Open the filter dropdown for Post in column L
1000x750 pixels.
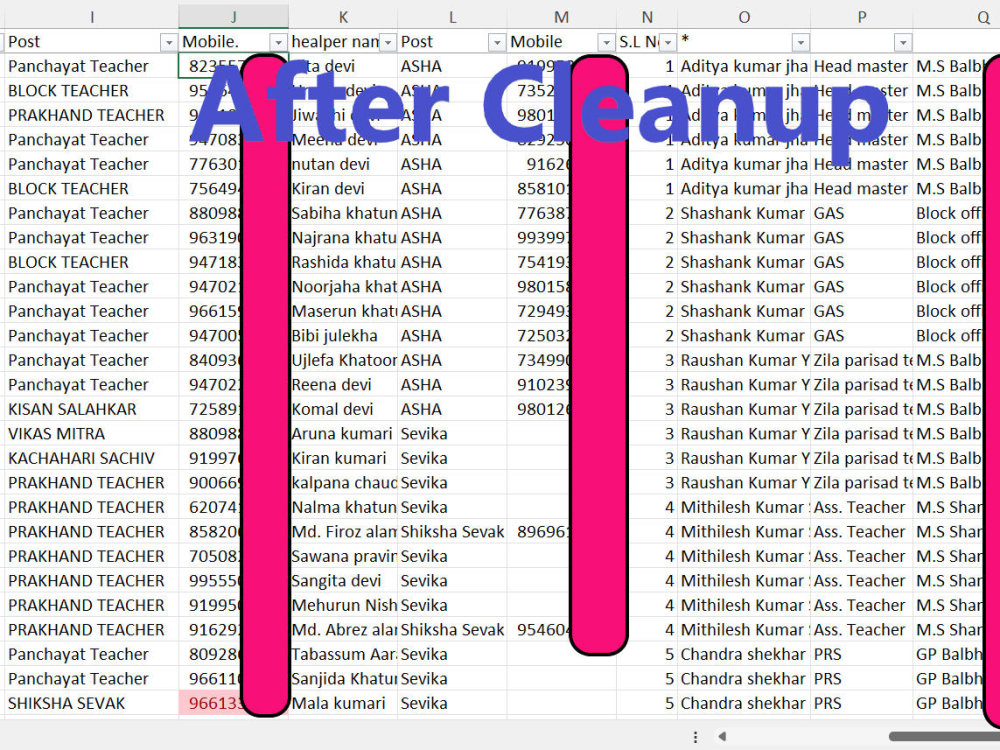point(497,43)
